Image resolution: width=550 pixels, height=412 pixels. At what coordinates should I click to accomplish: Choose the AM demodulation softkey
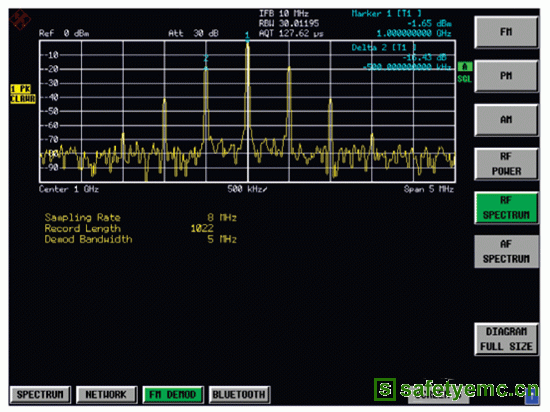click(x=506, y=120)
